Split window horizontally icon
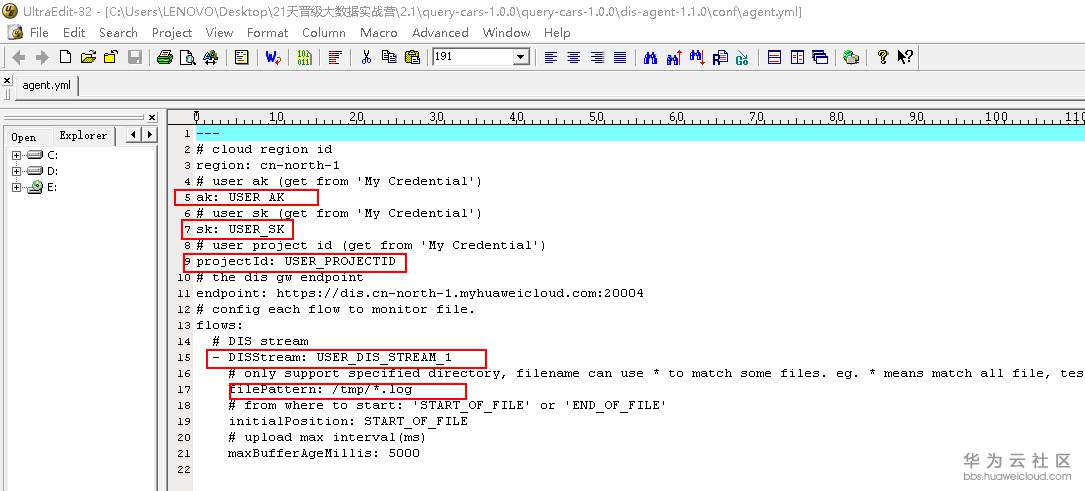This screenshot has width=1085, height=491. point(774,57)
